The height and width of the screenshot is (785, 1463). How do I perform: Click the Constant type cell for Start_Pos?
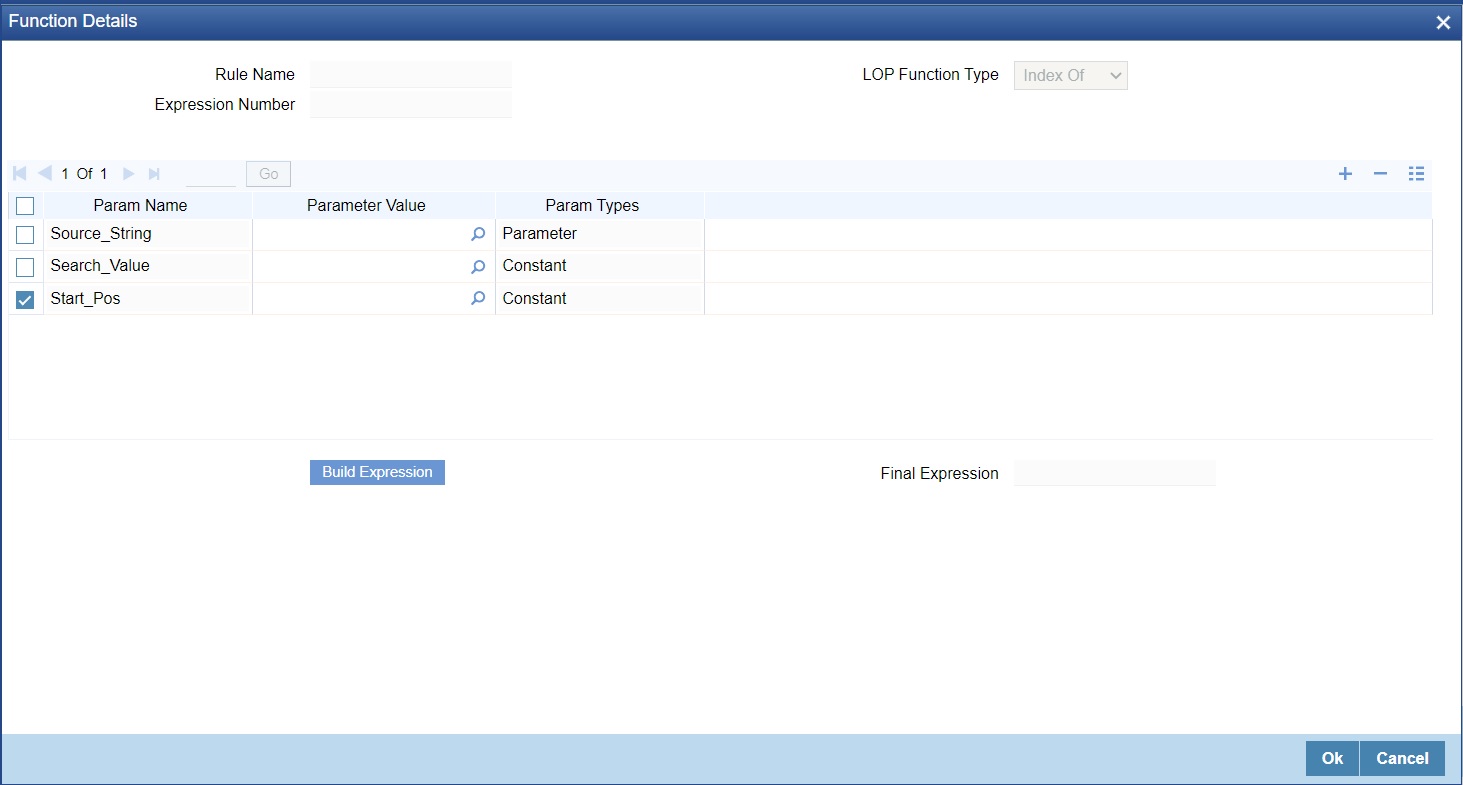click(600, 298)
